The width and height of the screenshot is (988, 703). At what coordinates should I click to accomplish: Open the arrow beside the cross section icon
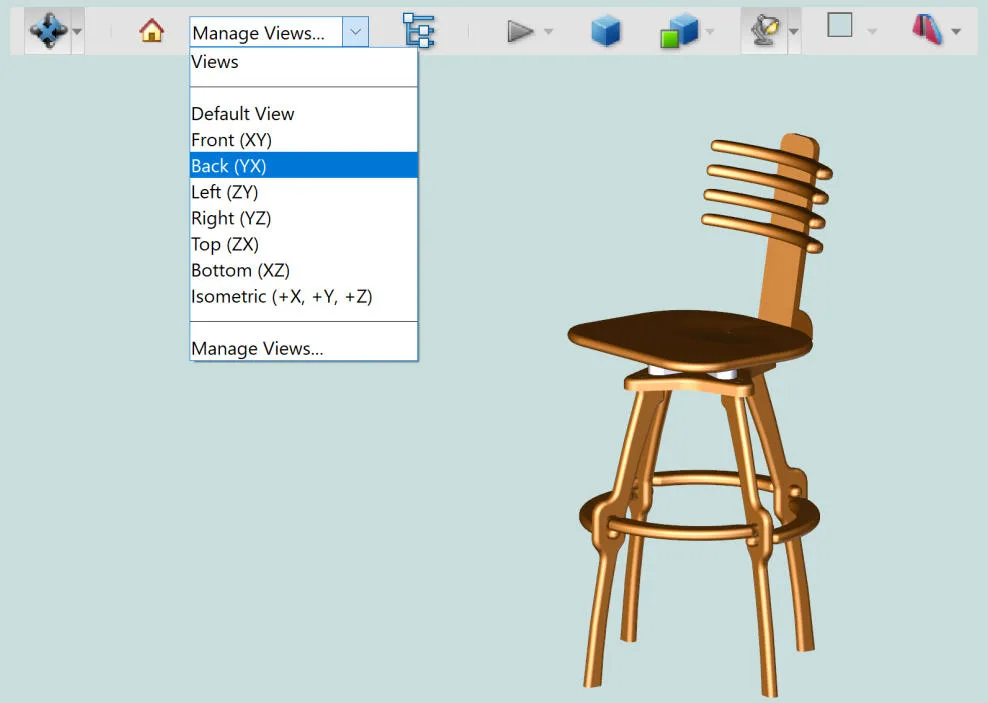(x=956, y=31)
